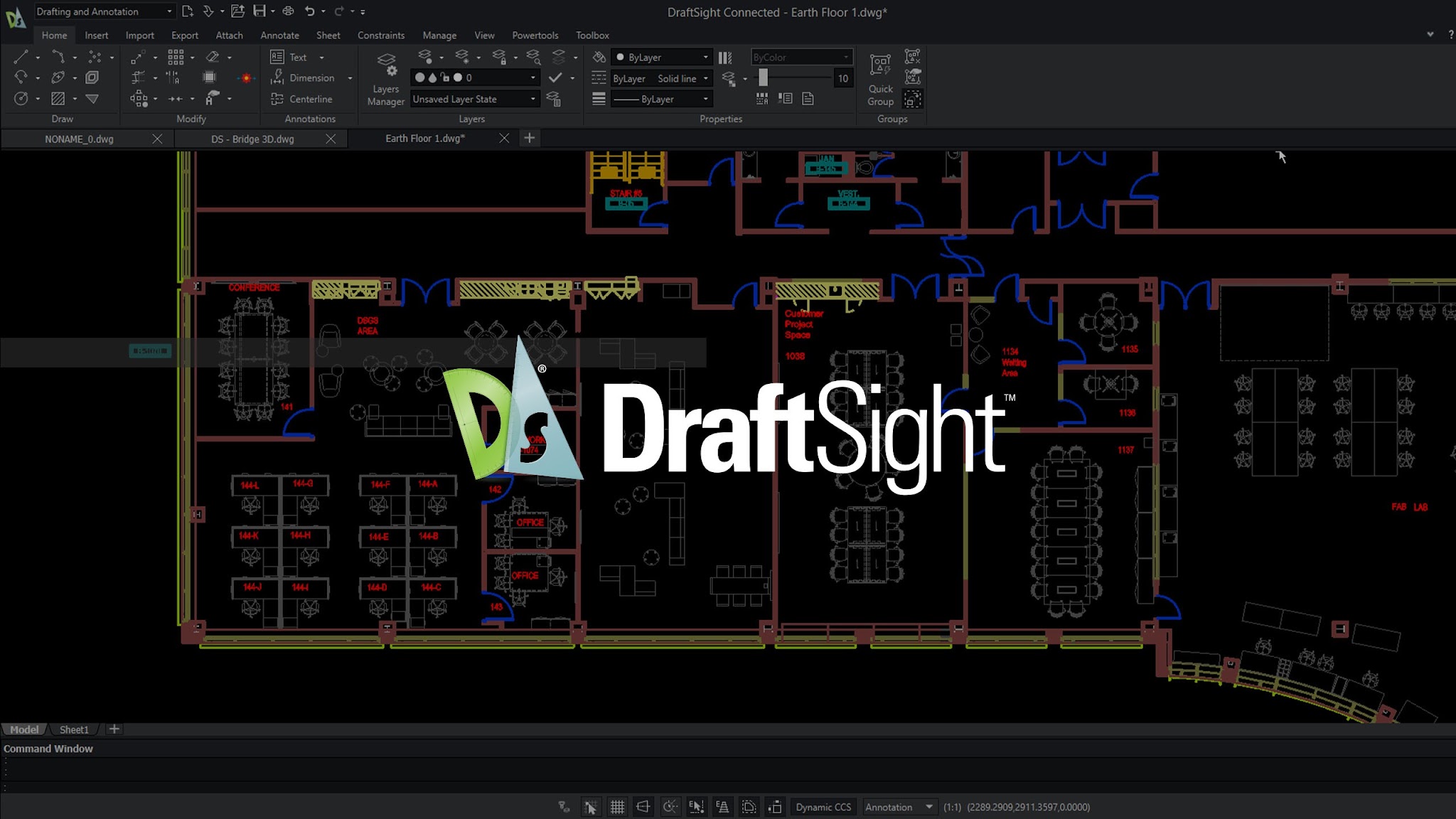Open the ByLayer line weight dropdown
The width and height of the screenshot is (1456, 819).
coord(661,99)
